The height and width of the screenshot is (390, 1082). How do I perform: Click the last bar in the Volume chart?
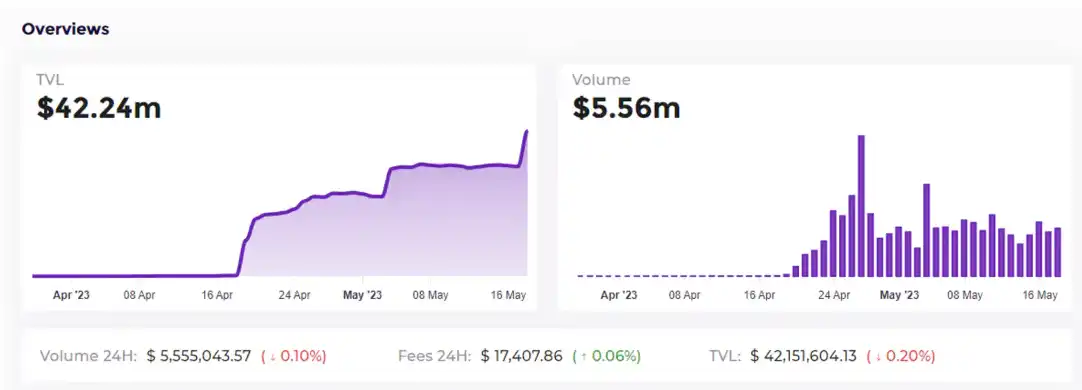[x=1057, y=252]
